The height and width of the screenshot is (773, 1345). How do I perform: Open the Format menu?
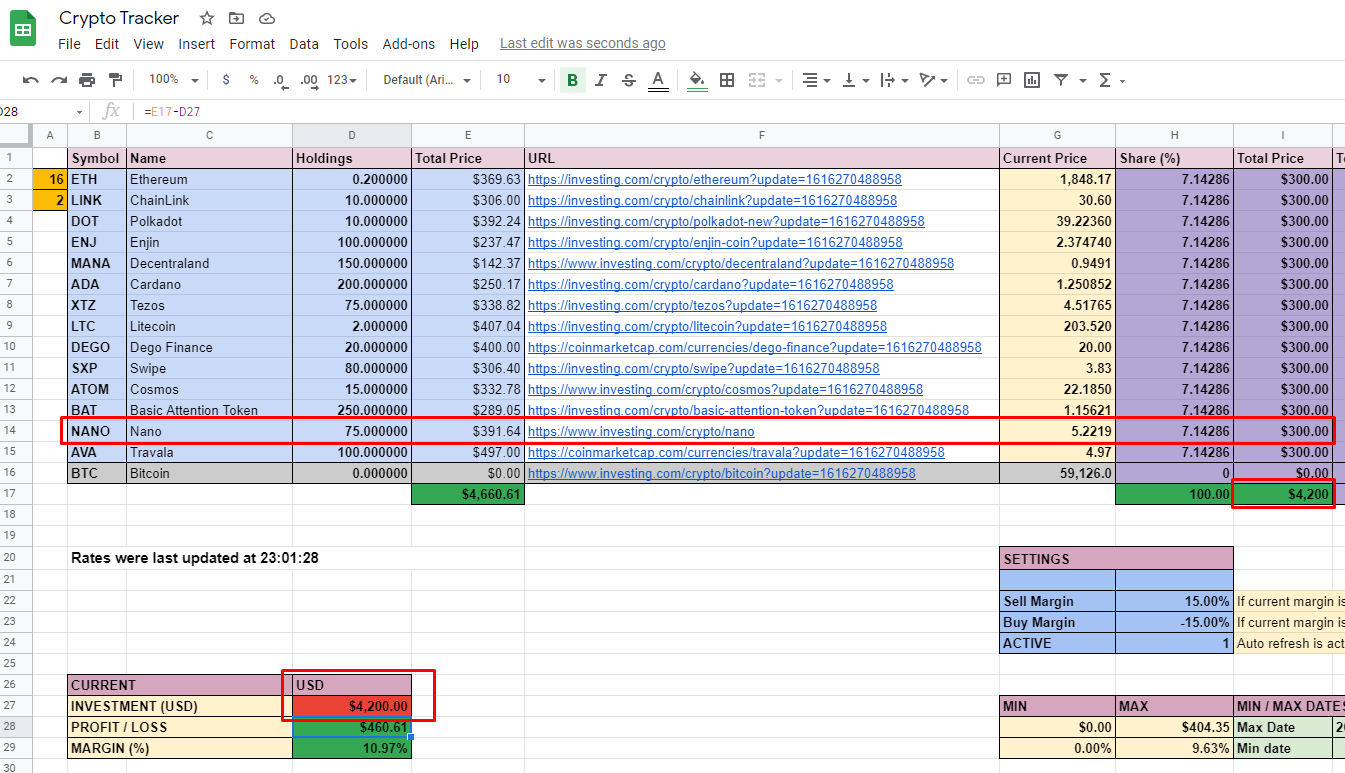coord(252,44)
